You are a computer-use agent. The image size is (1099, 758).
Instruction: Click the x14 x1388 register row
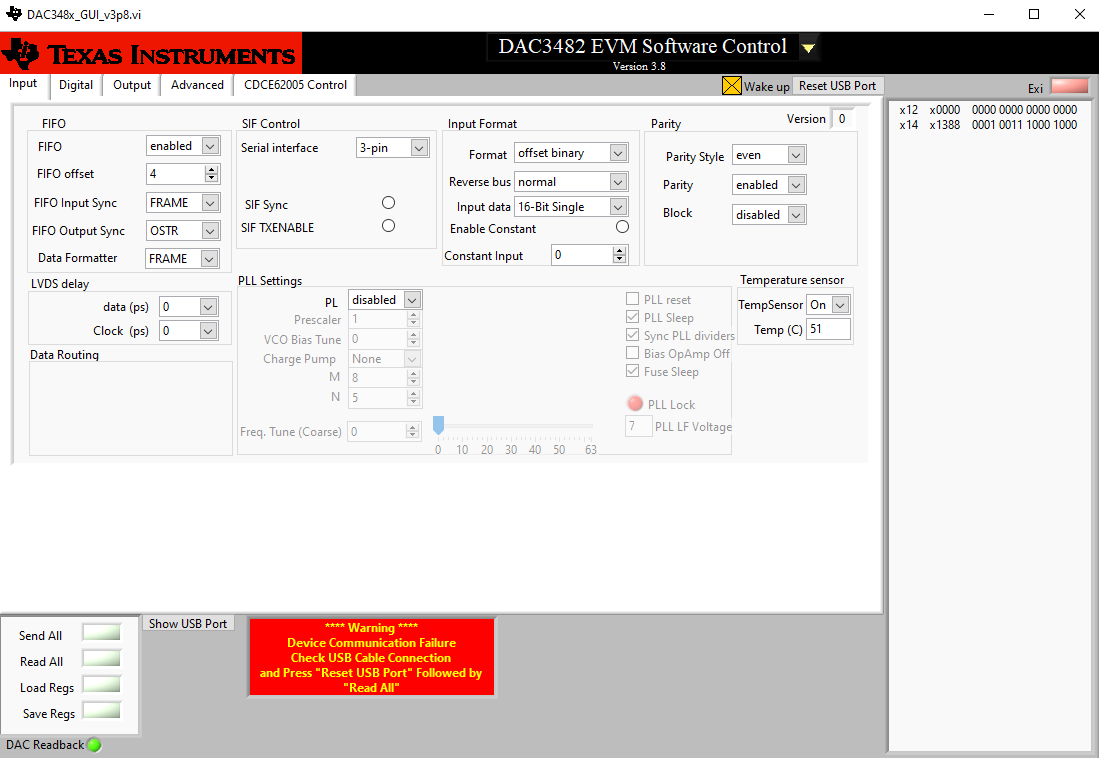(988, 125)
